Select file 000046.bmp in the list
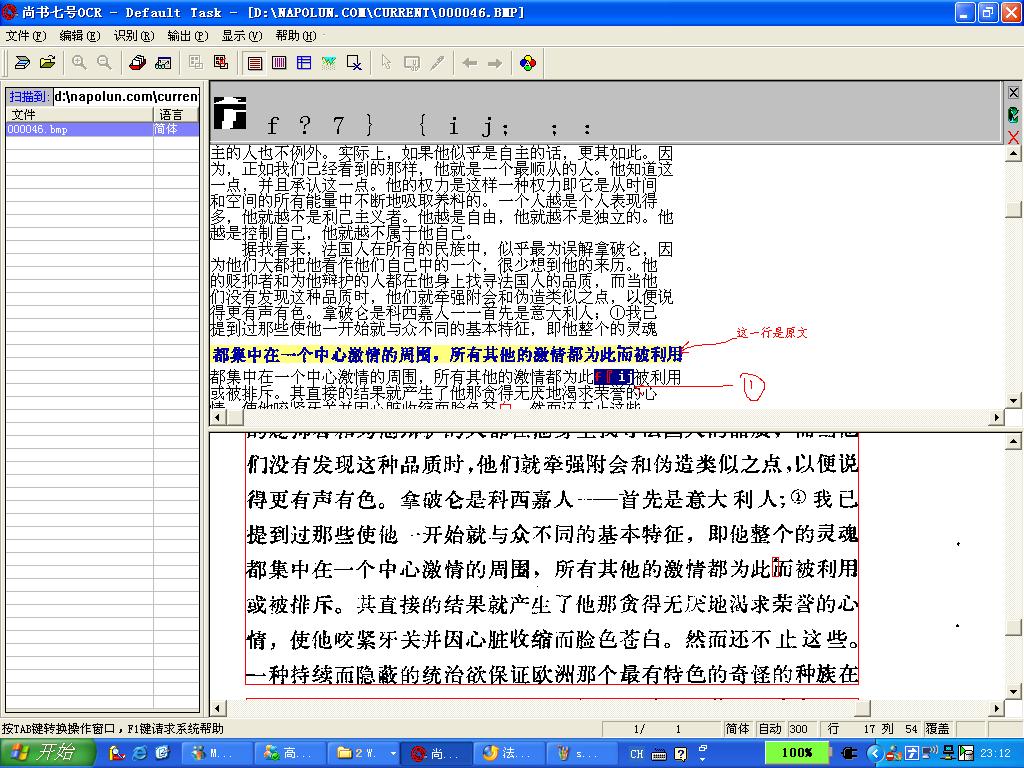The image size is (1024, 768). click(x=38, y=130)
